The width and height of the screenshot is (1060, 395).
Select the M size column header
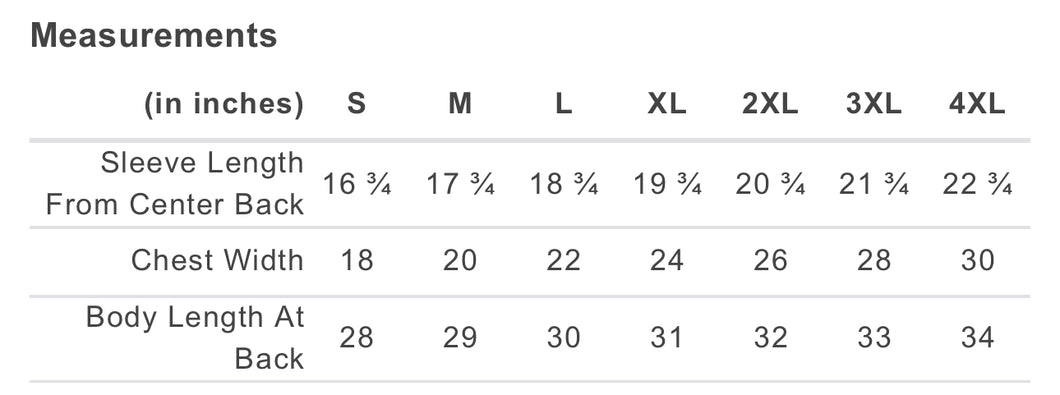460,104
